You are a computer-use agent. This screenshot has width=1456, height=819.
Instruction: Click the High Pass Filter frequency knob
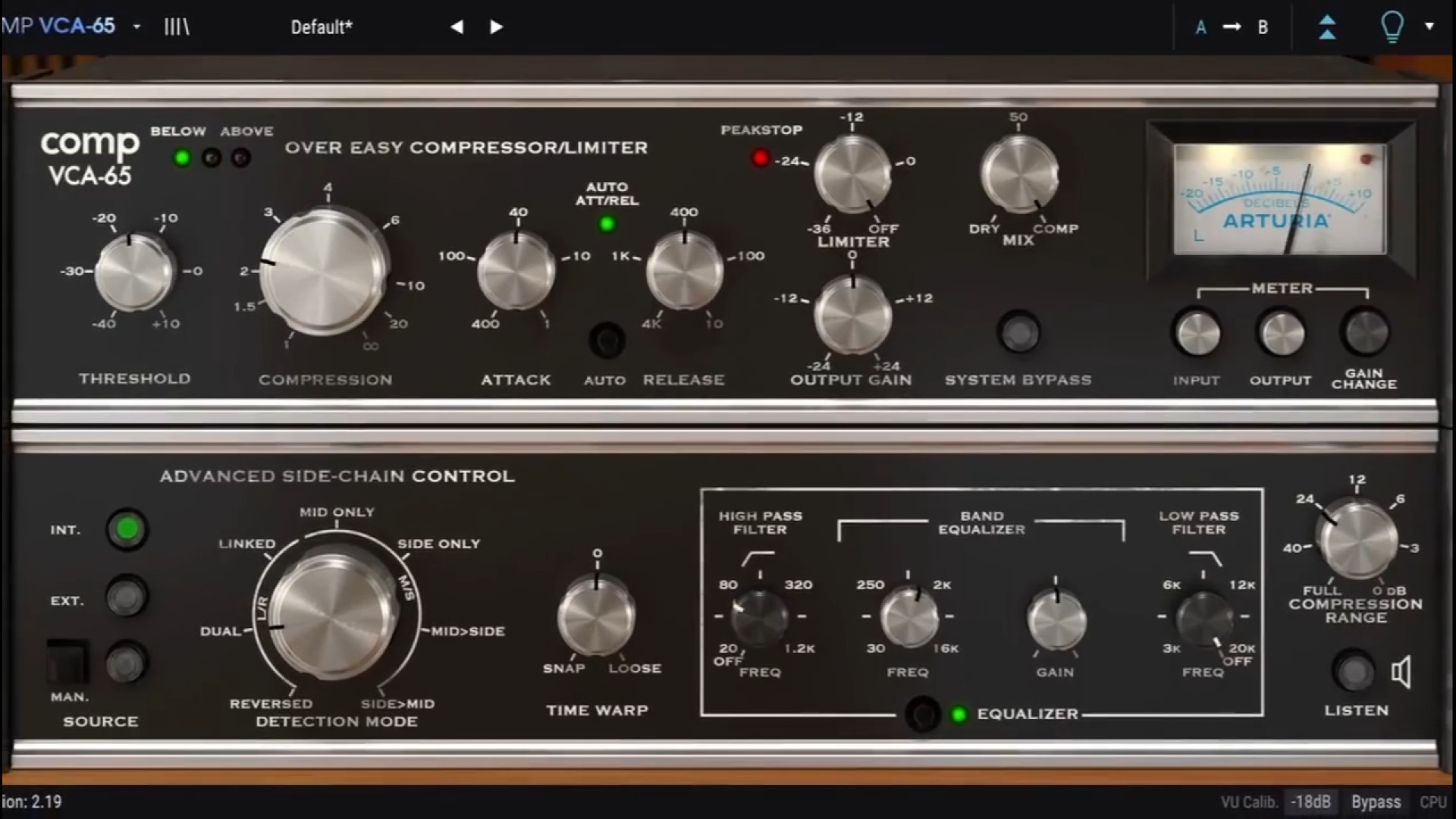759,617
